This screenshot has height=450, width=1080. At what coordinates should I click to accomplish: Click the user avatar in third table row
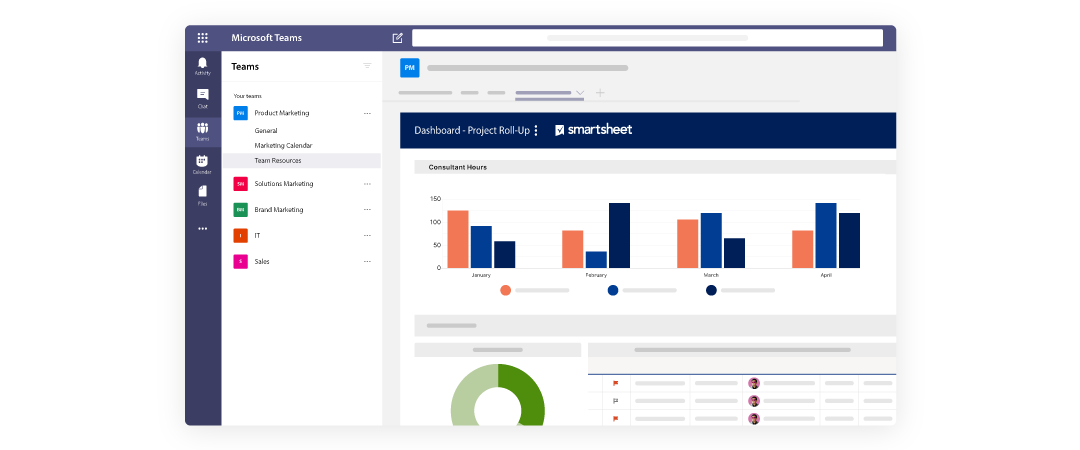754,418
